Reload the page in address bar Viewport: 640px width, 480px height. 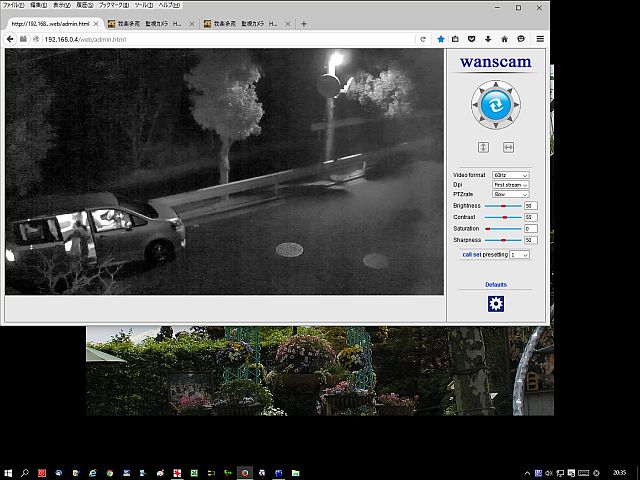423,39
